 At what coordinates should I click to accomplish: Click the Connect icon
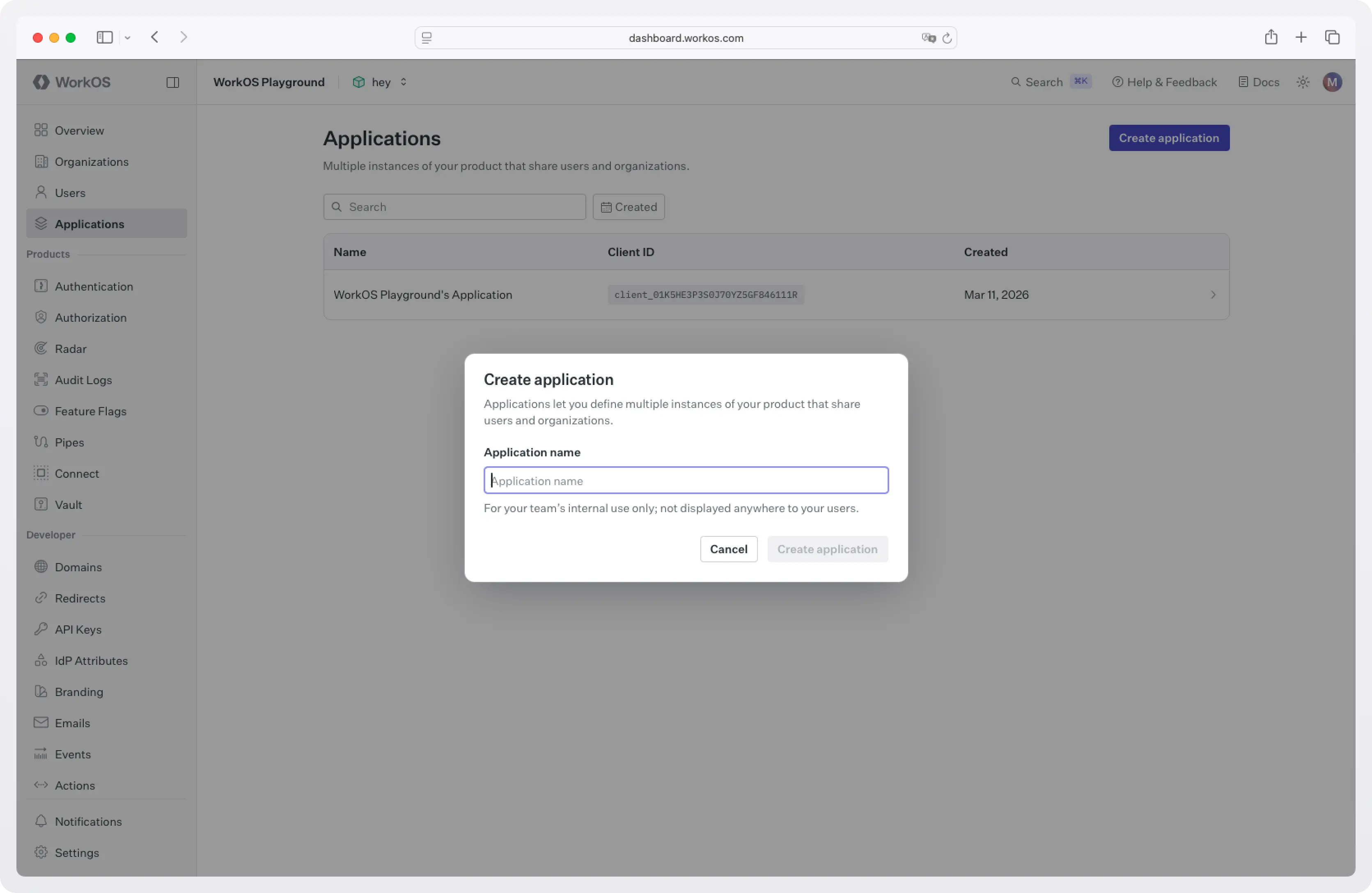click(x=41, y=472)
